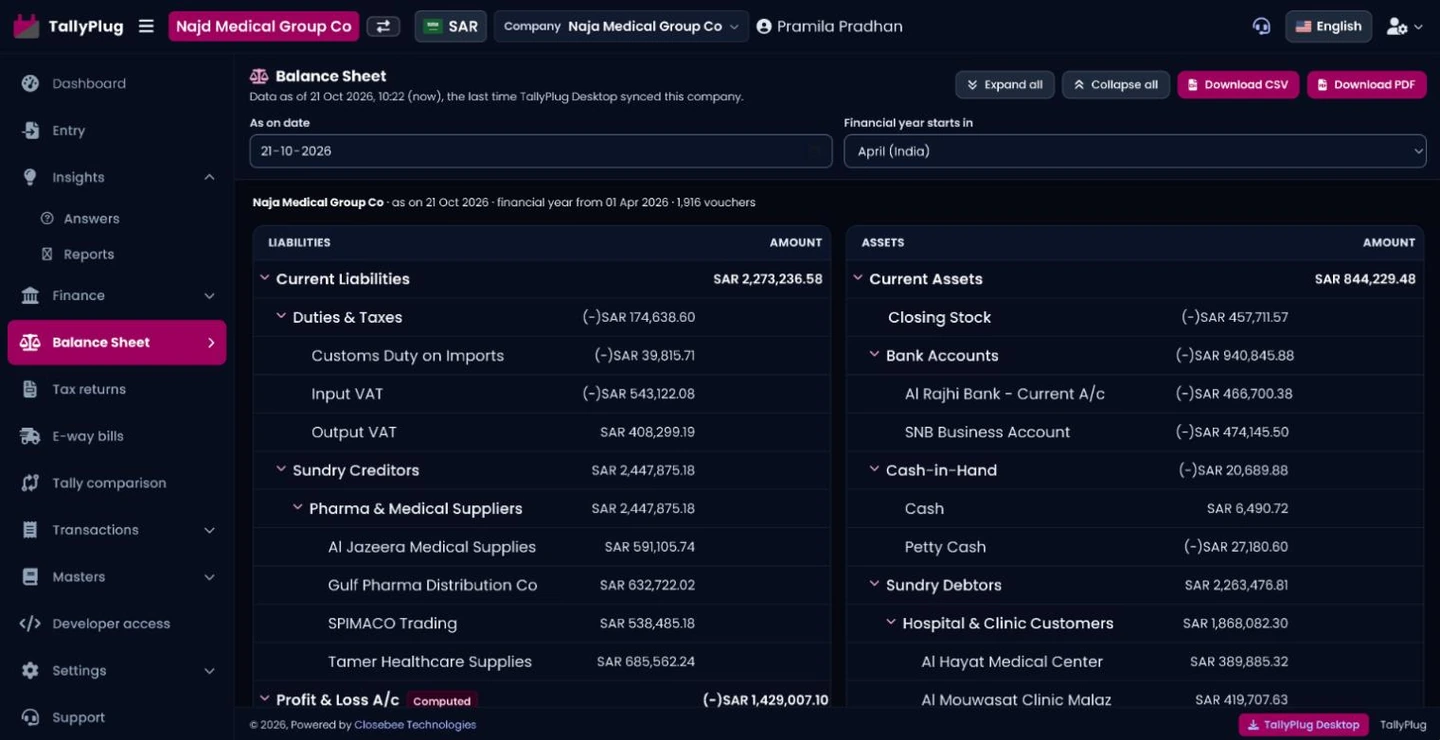Screen dimensions: 1440x740
Task: Toggle the hamburger sidebar menu
Action: point(146,26)
